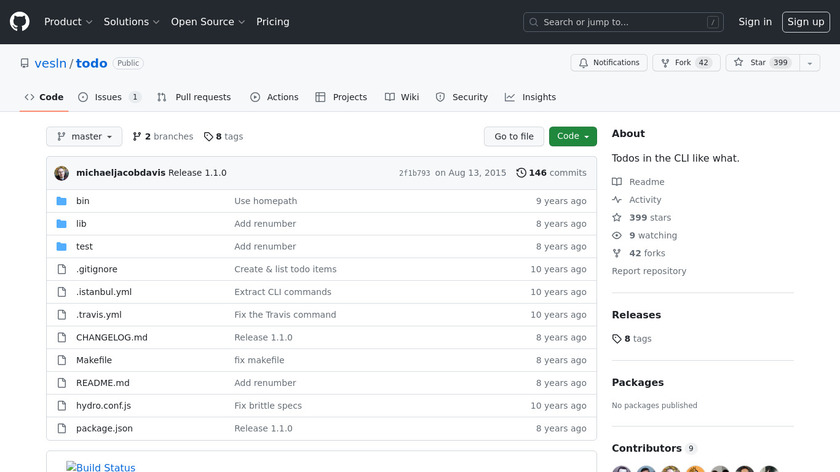Click the GitHub logo icon

[x=20, y=21]
